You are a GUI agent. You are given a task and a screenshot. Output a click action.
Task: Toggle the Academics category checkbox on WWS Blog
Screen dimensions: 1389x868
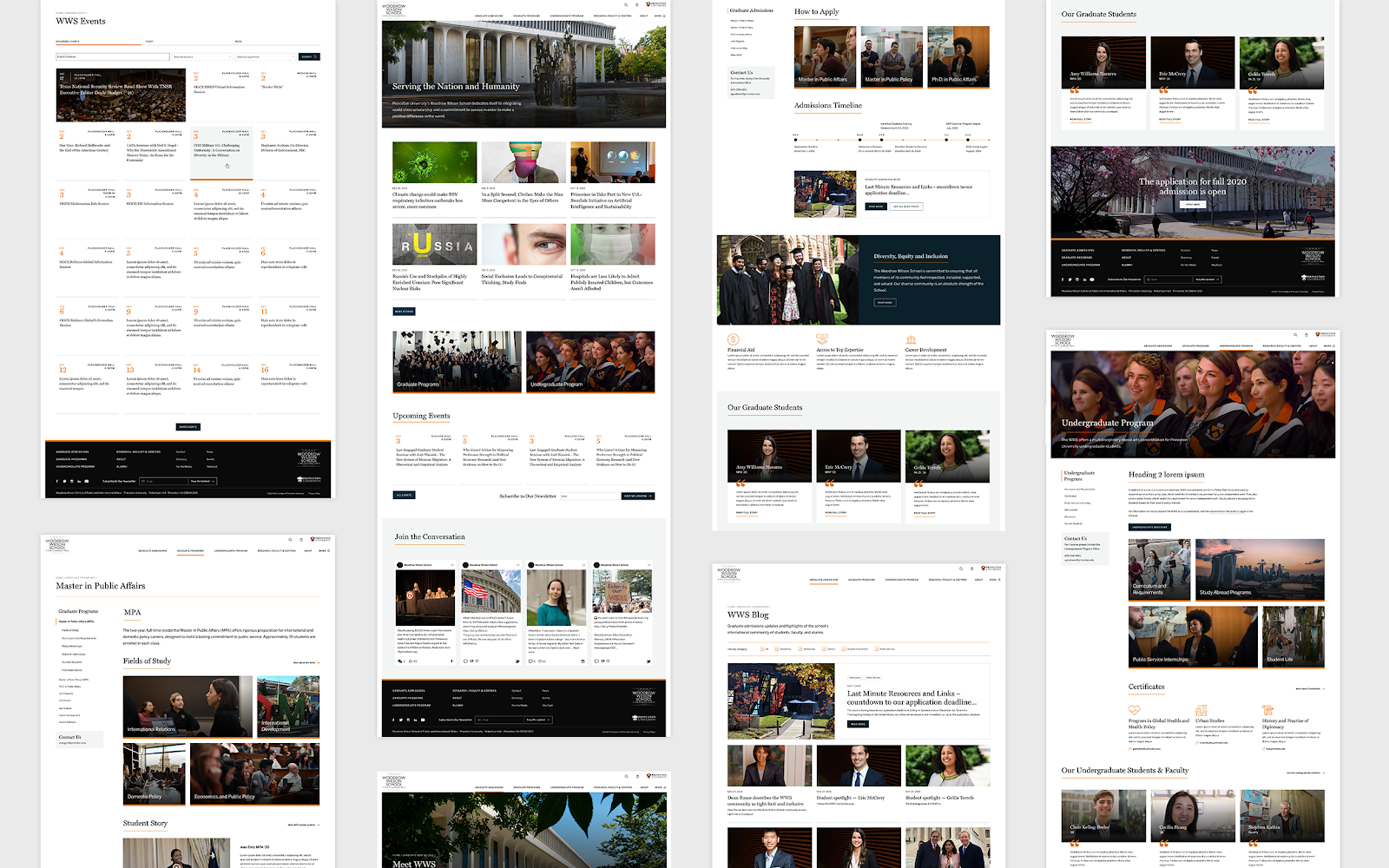coord(776,649)
